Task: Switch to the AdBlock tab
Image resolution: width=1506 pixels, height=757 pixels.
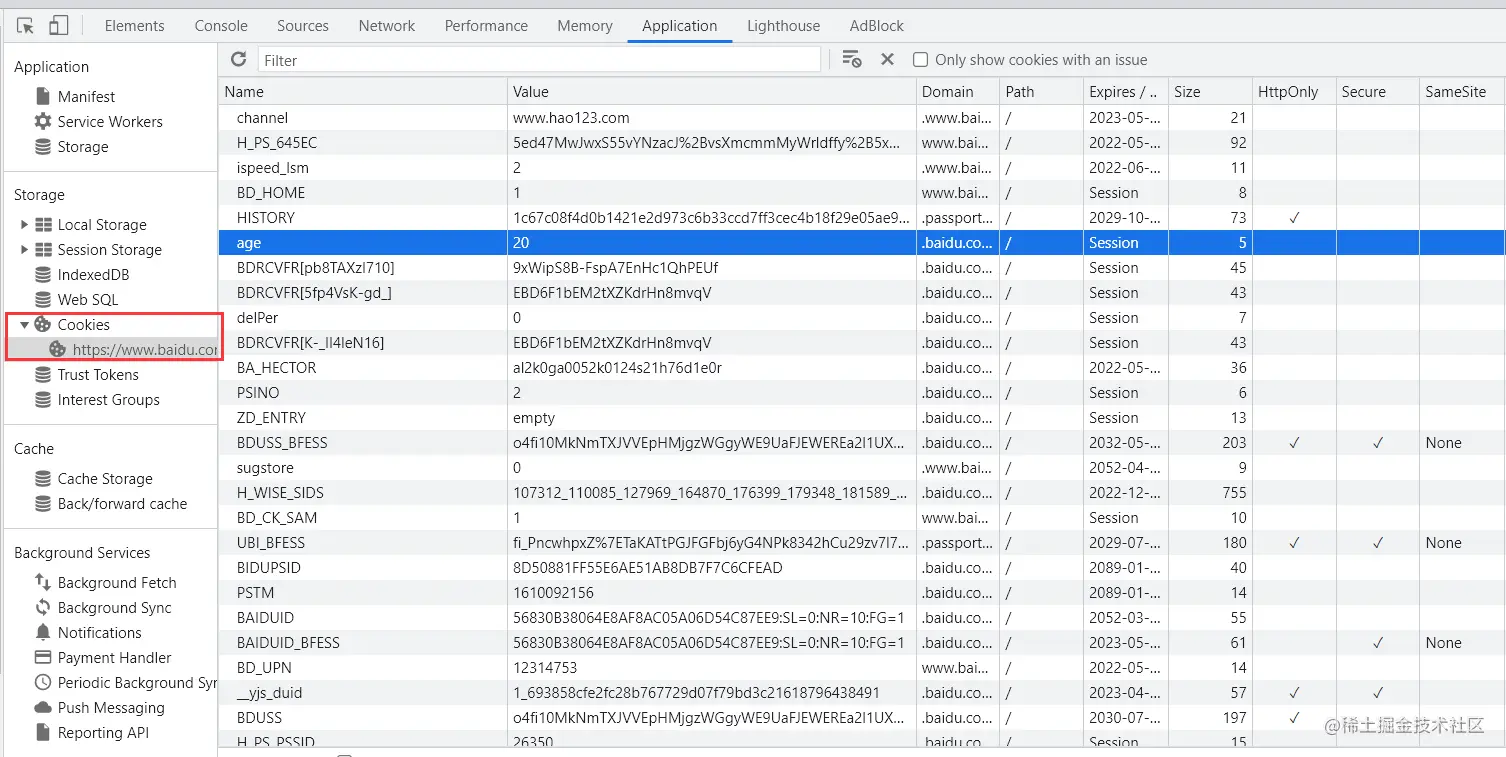Action: [x=877, y=26]
